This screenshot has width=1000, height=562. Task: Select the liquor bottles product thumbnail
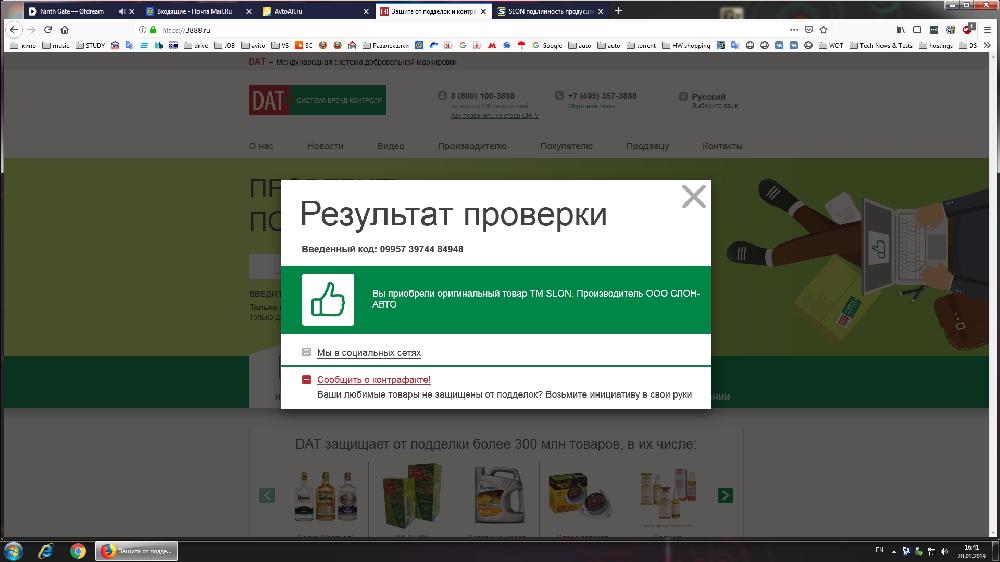326,496
